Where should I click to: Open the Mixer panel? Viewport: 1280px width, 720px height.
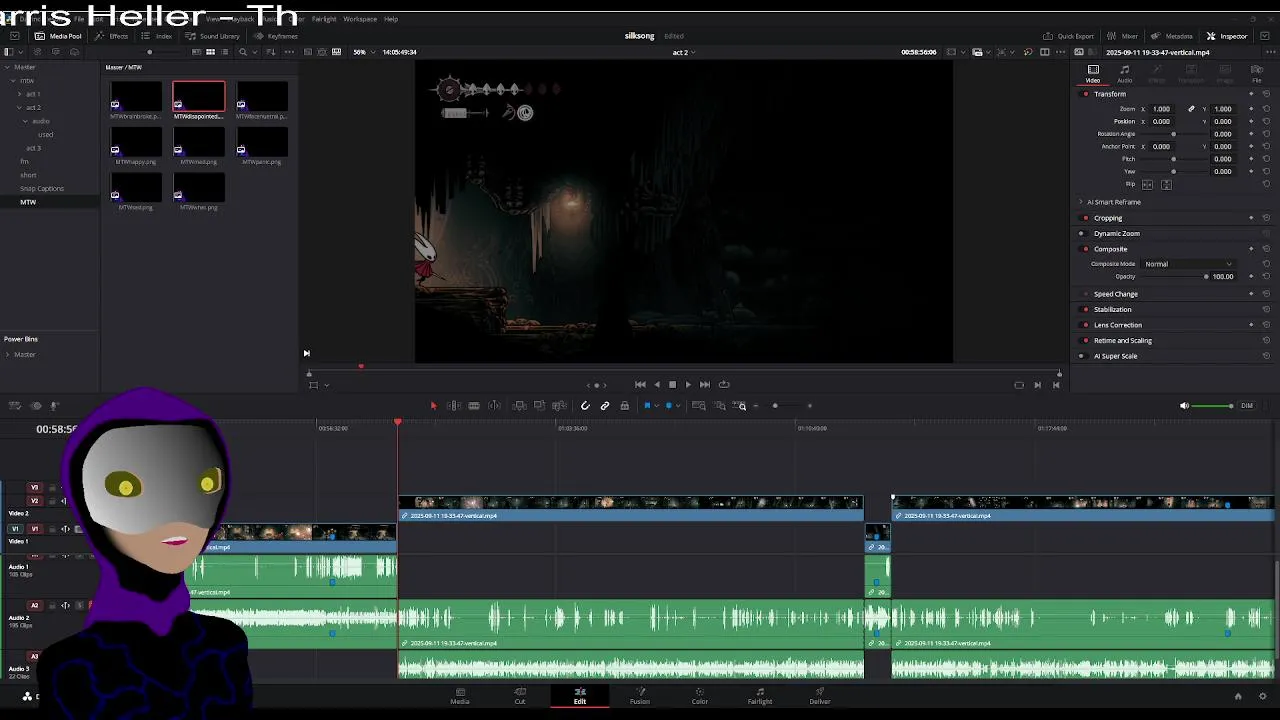pos(1123,36)
